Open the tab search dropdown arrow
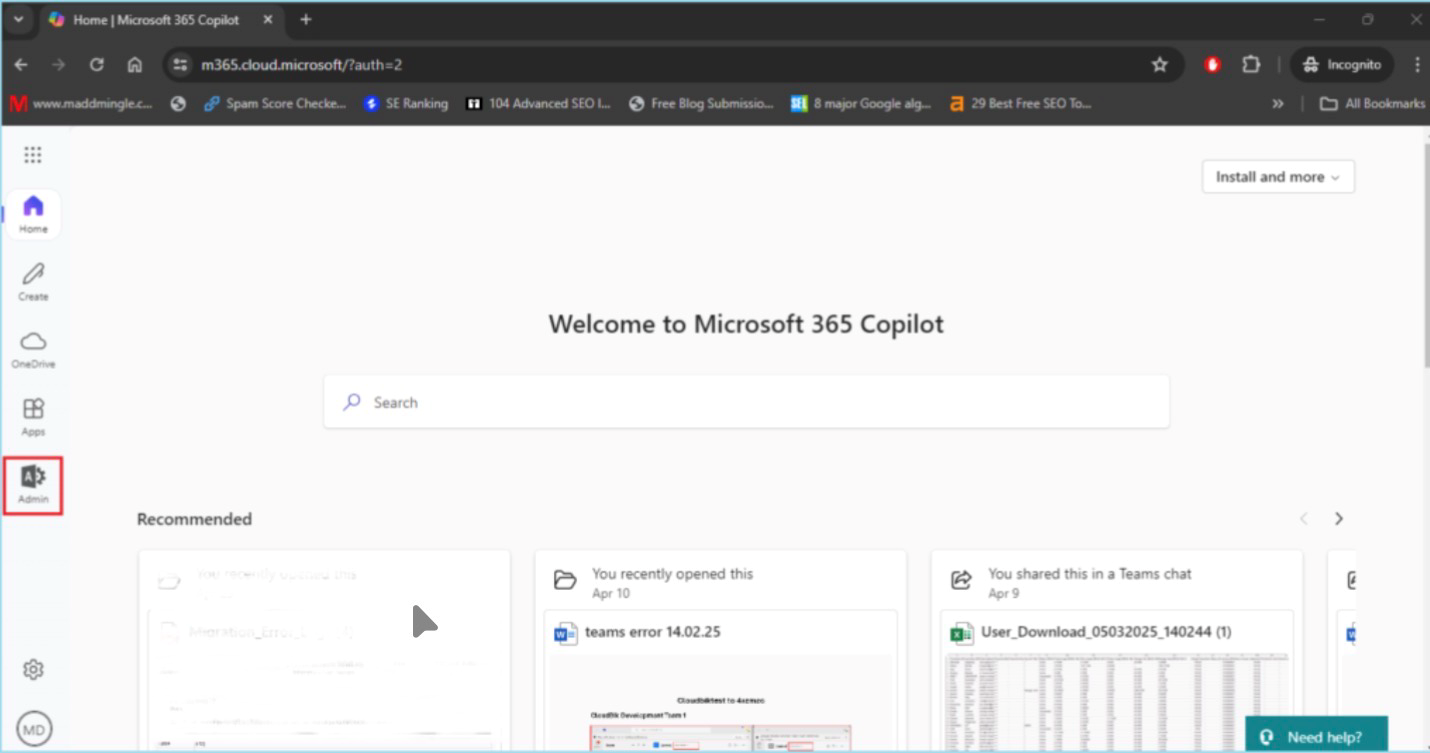 [x=18, y=19]
